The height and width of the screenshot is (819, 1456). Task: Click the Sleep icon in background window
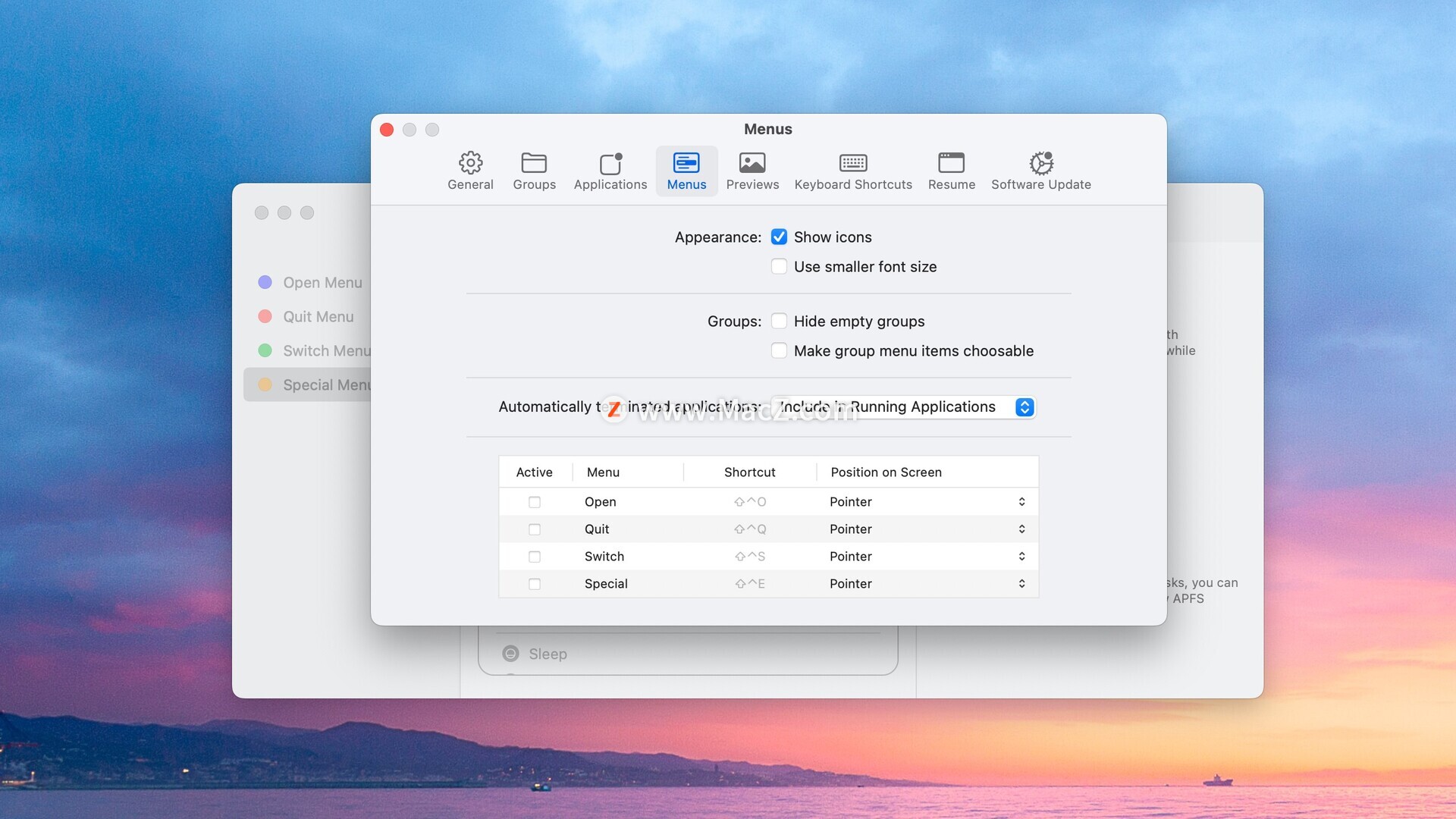[511, 654]
